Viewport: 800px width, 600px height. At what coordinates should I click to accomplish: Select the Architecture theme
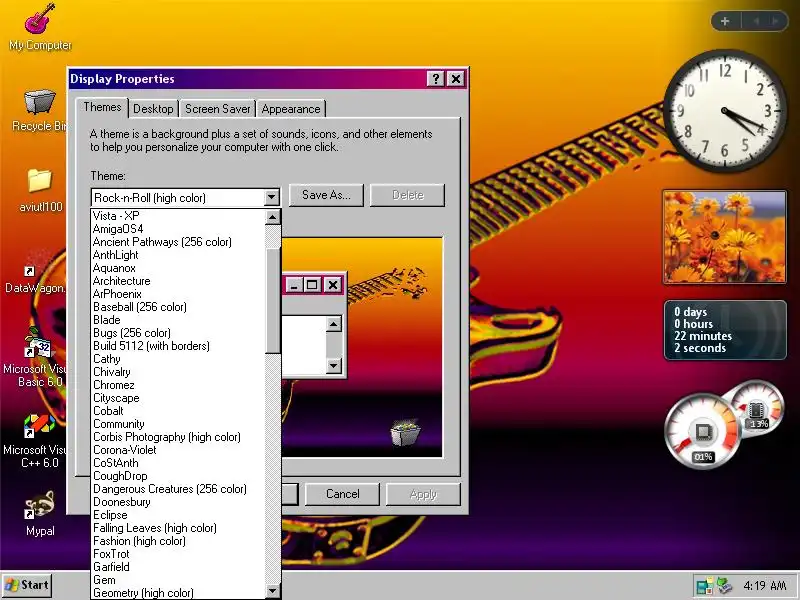(179, 281)
